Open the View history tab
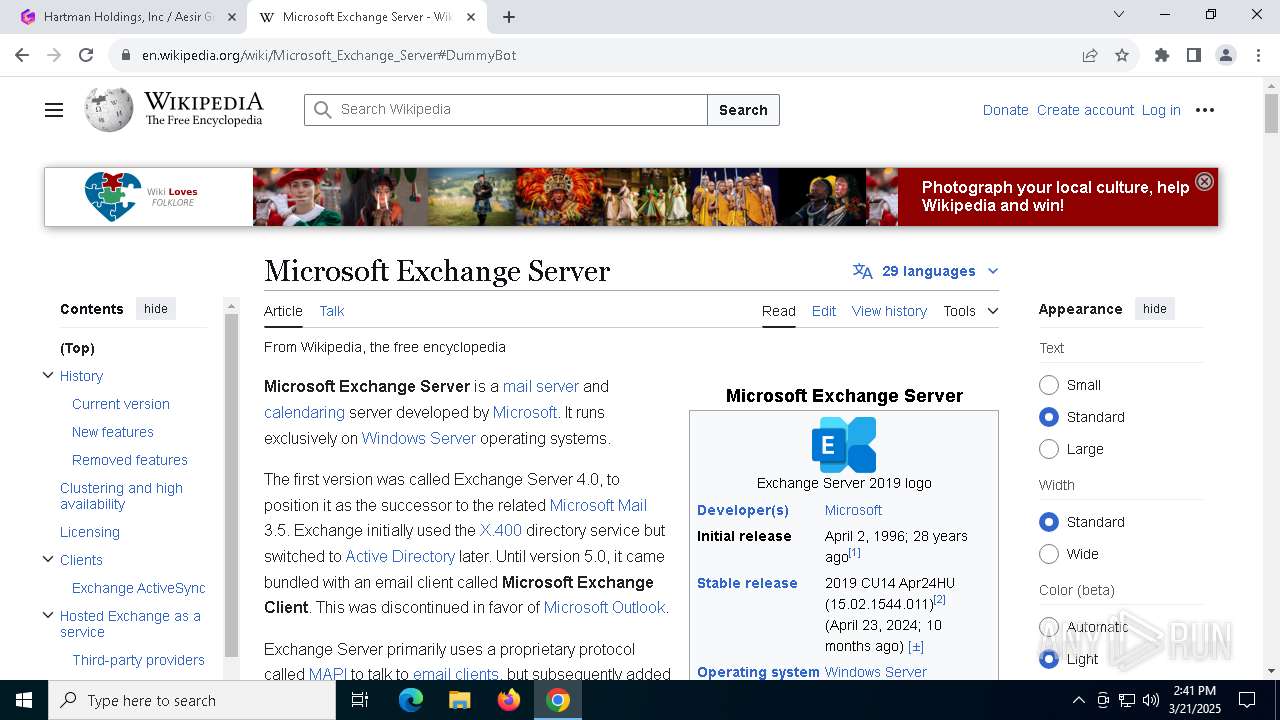The height and width of the screenshot is (720, 1280). click(x=889, y=311)
